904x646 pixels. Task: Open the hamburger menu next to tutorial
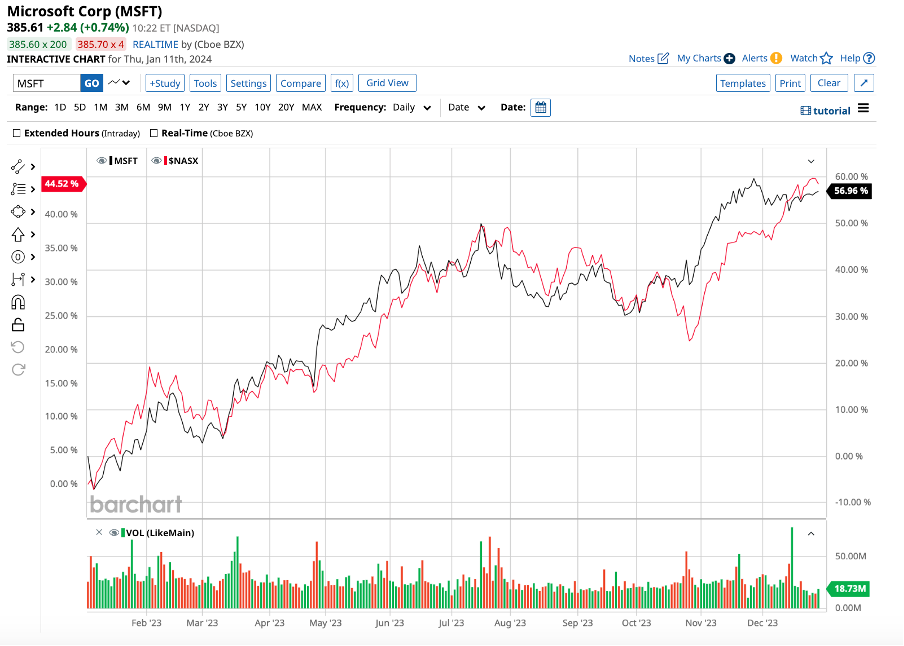coord(863,109)
